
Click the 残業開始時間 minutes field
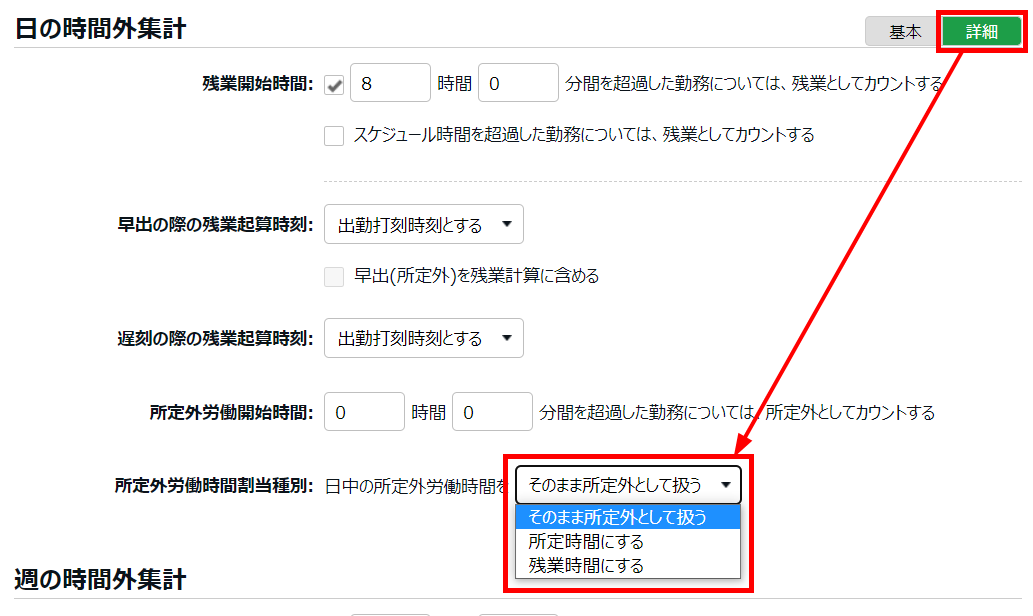pyautogui.click(x=518, y=84)
